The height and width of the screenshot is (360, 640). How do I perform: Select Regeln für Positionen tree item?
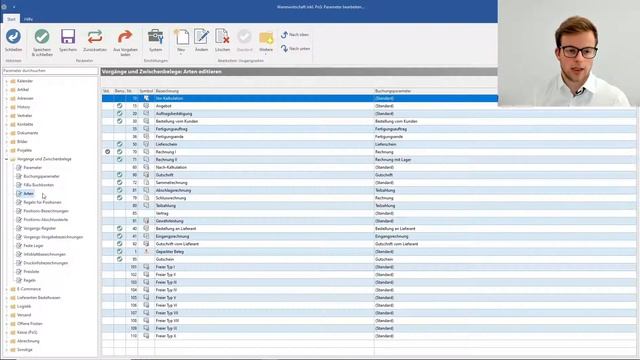pyautogui.click(x=42, y=202)
